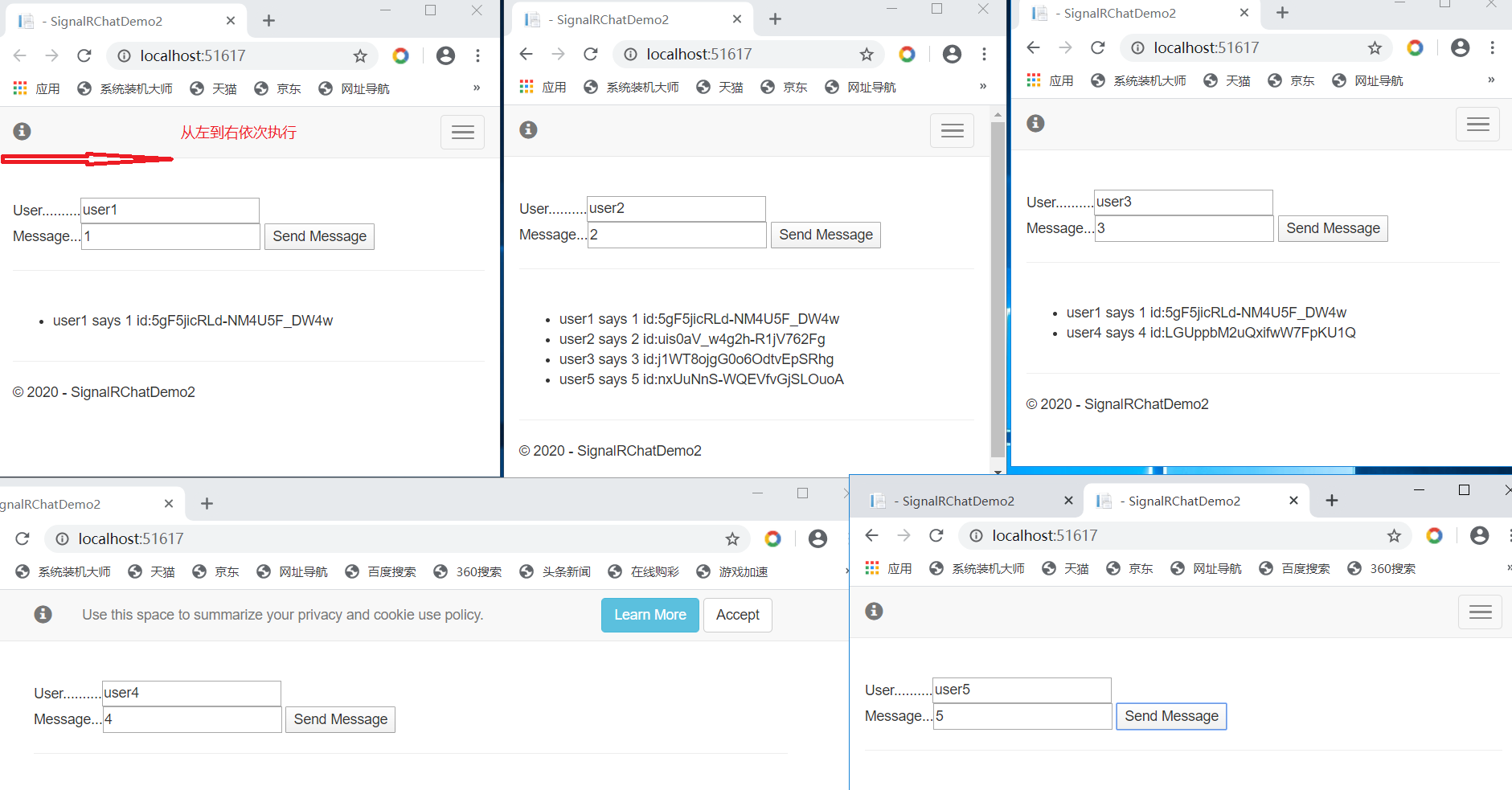The width and height of the screenshot is (1512, 790).
Task: Click info icon in user3 window navbar
Action: point(1035,123)
